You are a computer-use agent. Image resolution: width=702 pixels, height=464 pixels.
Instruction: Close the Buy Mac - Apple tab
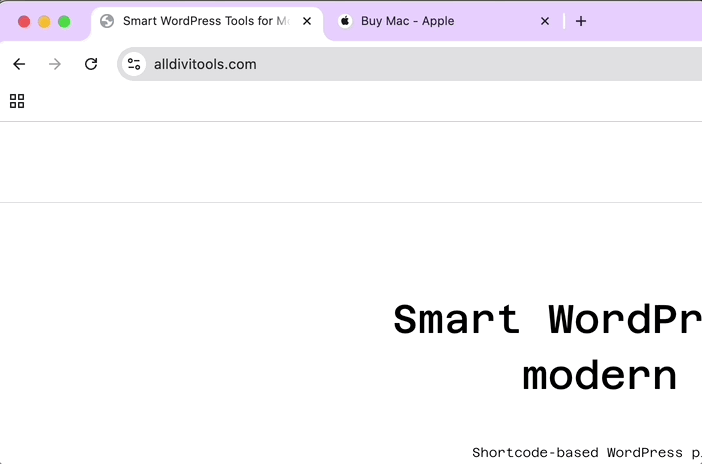point(545,21)
